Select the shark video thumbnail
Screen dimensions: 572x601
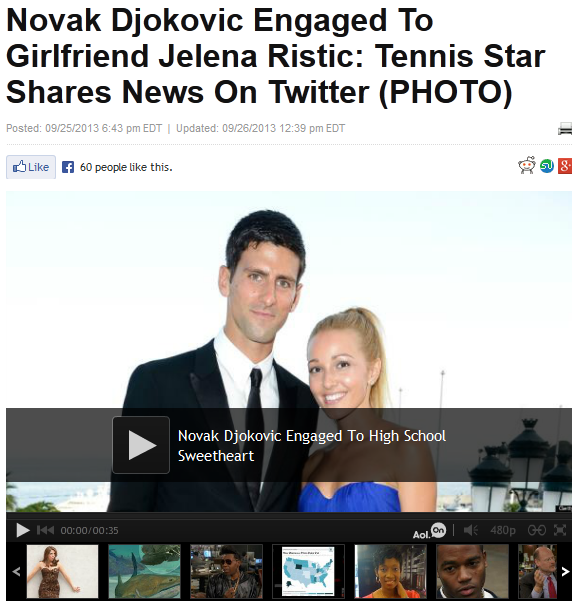point(145,571)
